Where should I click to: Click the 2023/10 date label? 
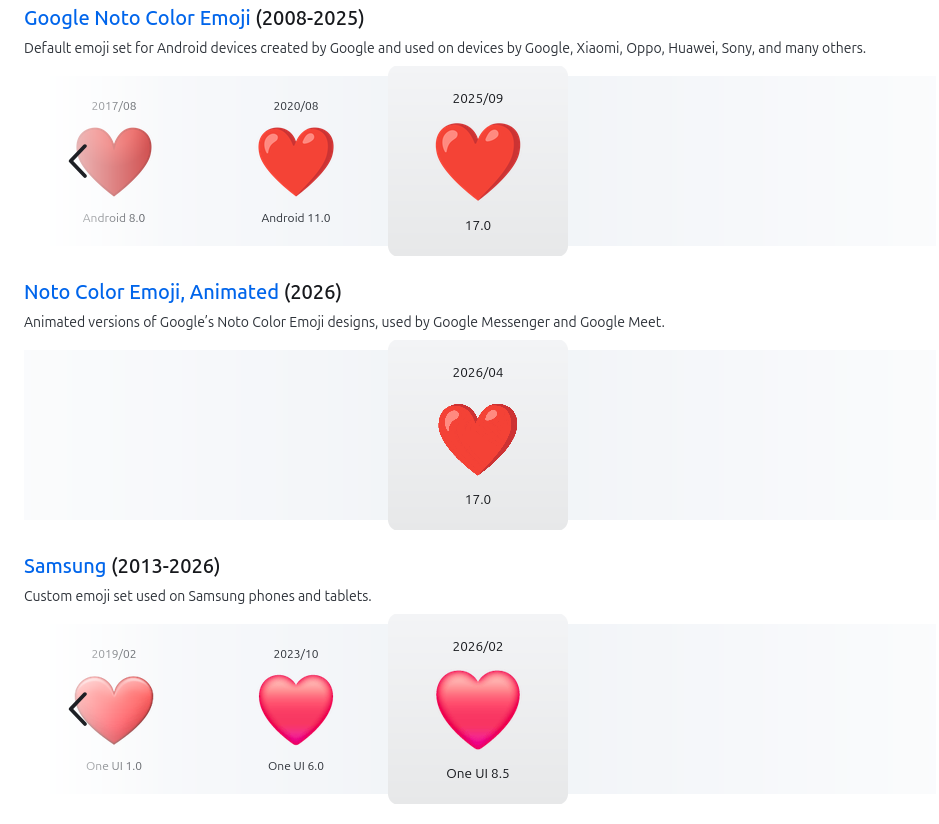coord(296,654)
